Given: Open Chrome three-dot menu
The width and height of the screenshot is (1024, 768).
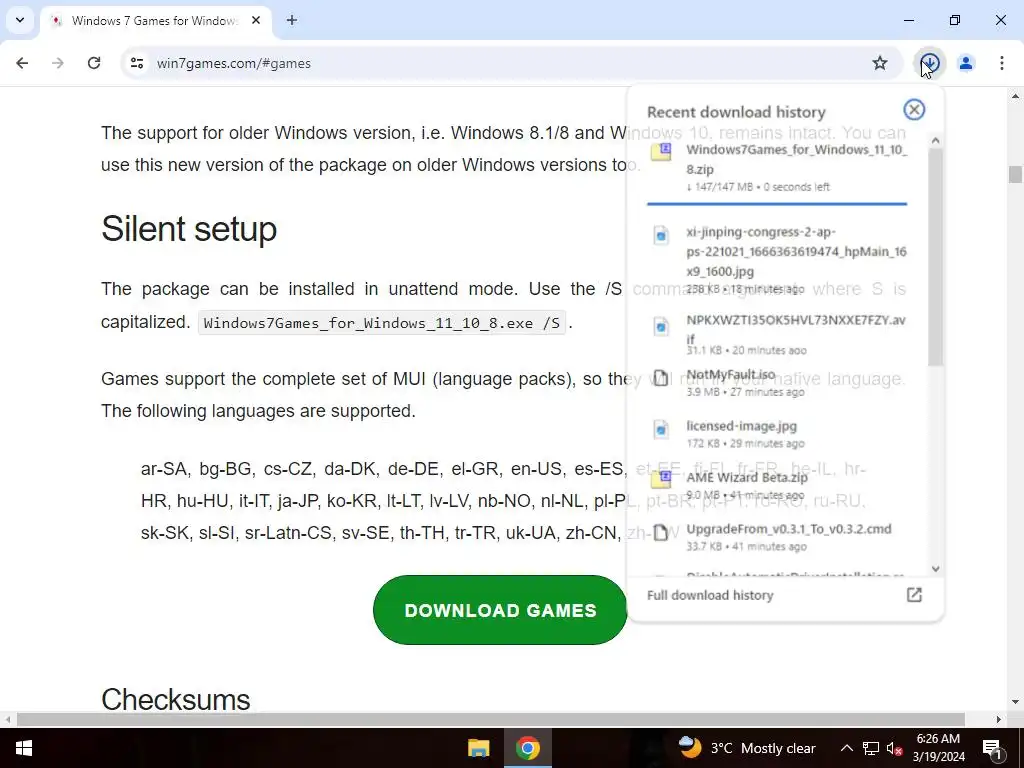Looking at the screenshot, I should pyautogui.click(x=1002, y=63).
